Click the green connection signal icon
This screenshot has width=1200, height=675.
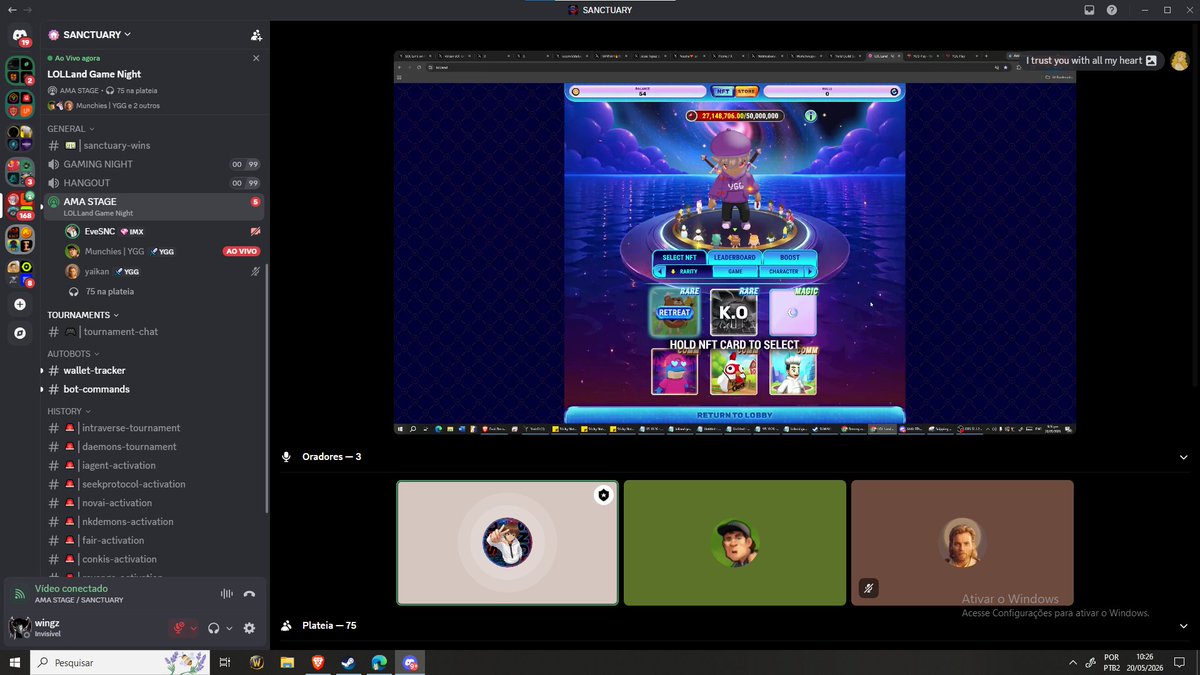point(19,594)
